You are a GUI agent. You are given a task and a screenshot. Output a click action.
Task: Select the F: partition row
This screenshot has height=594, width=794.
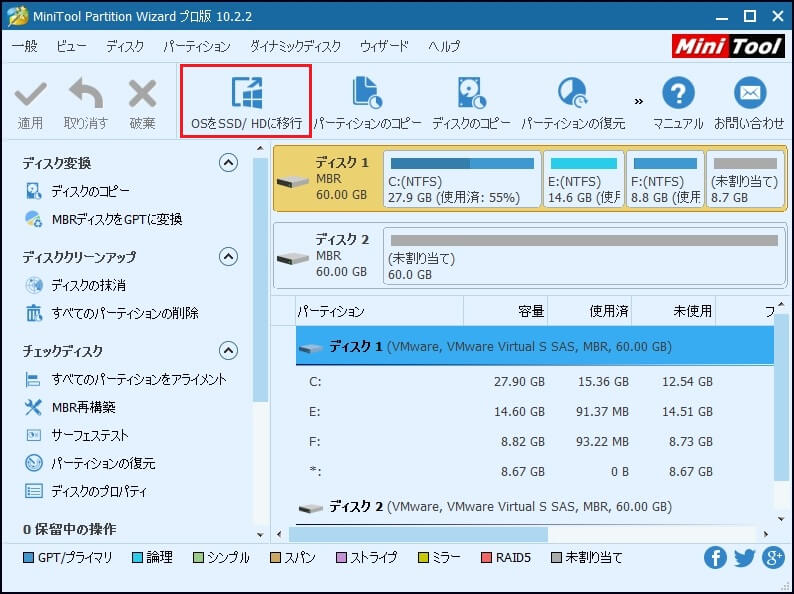[535, 441]
